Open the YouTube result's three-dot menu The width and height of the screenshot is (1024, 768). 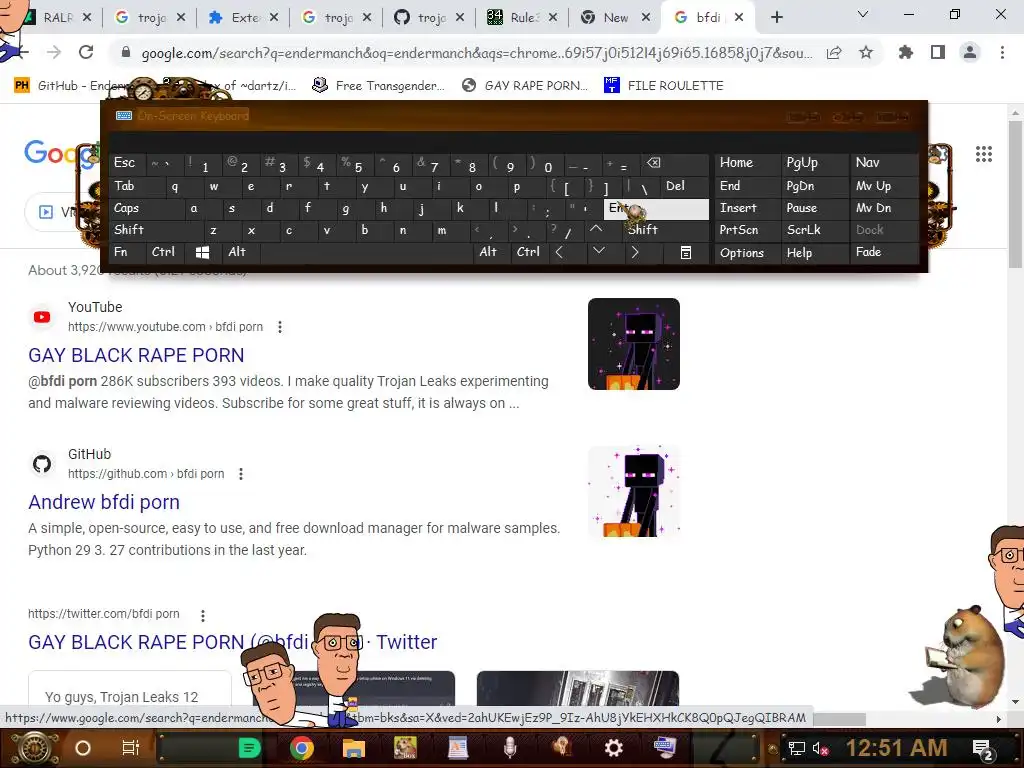click(280, 327)
